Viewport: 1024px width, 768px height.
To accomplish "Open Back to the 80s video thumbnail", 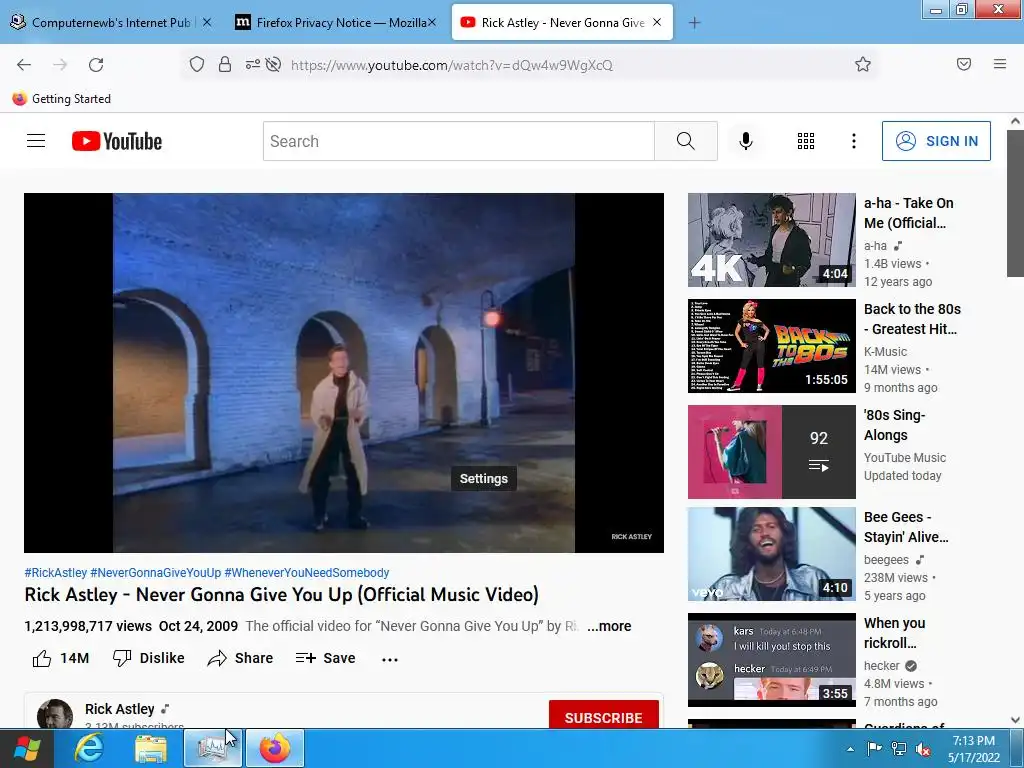I will point(771,346).
